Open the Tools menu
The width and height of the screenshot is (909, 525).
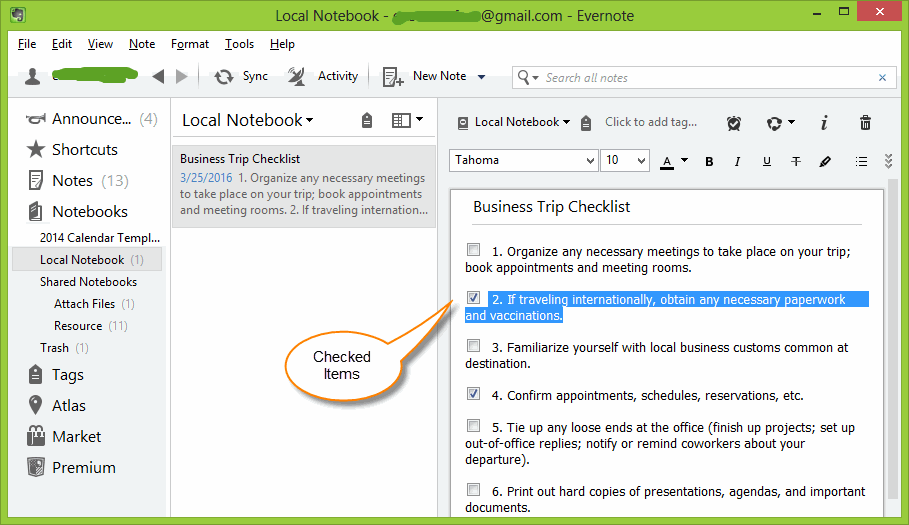pos(239,44)
